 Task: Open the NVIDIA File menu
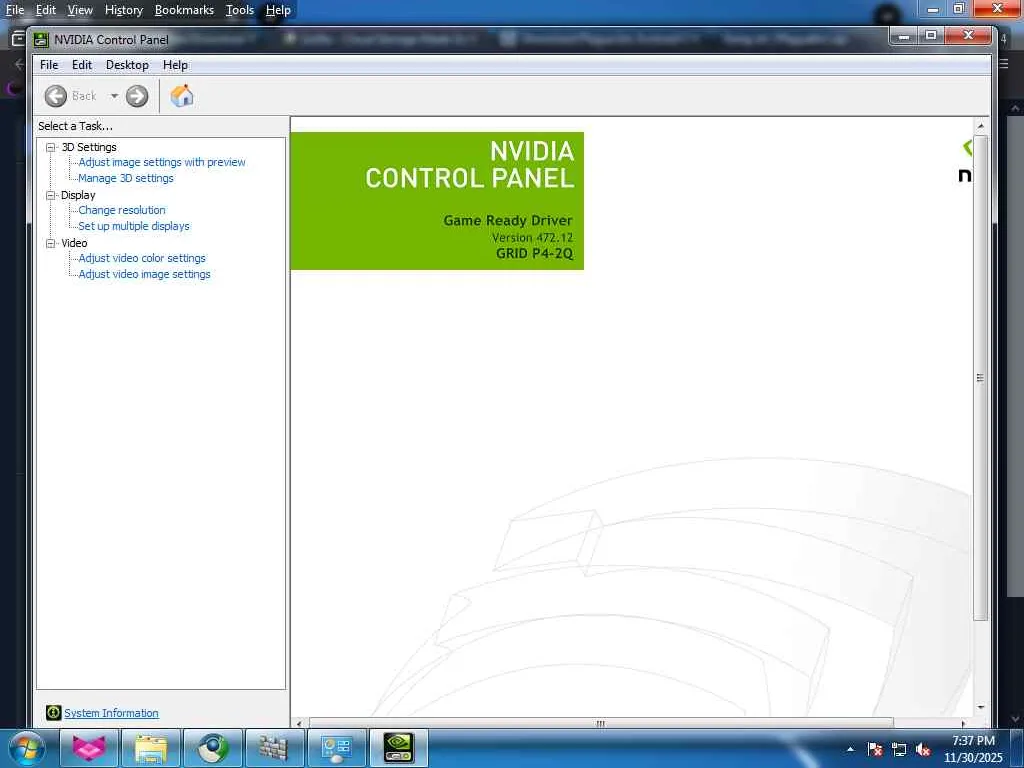49,65
